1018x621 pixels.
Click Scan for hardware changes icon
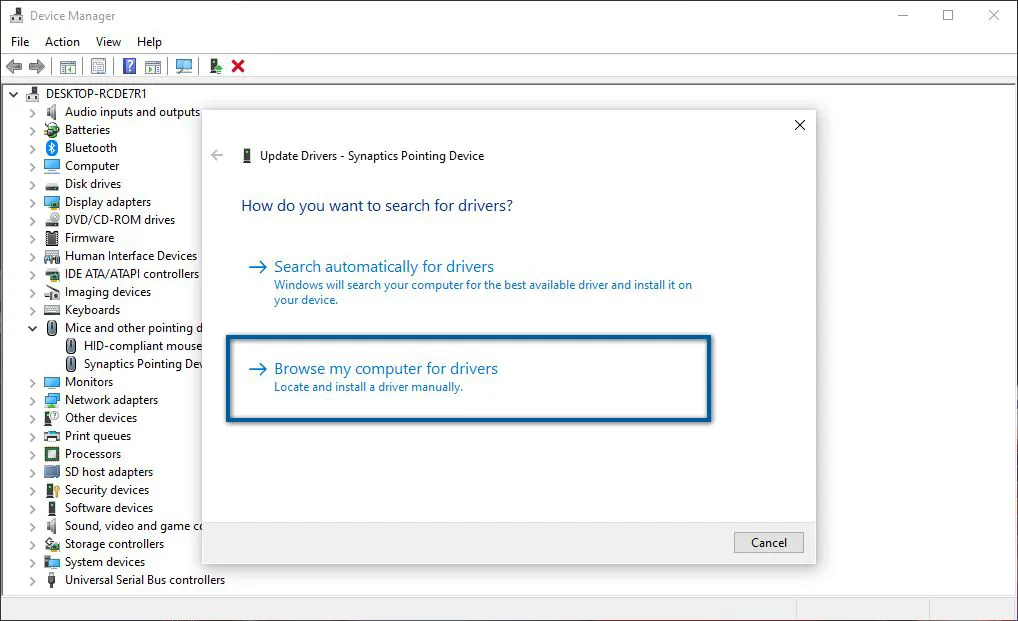click(183, 66)
